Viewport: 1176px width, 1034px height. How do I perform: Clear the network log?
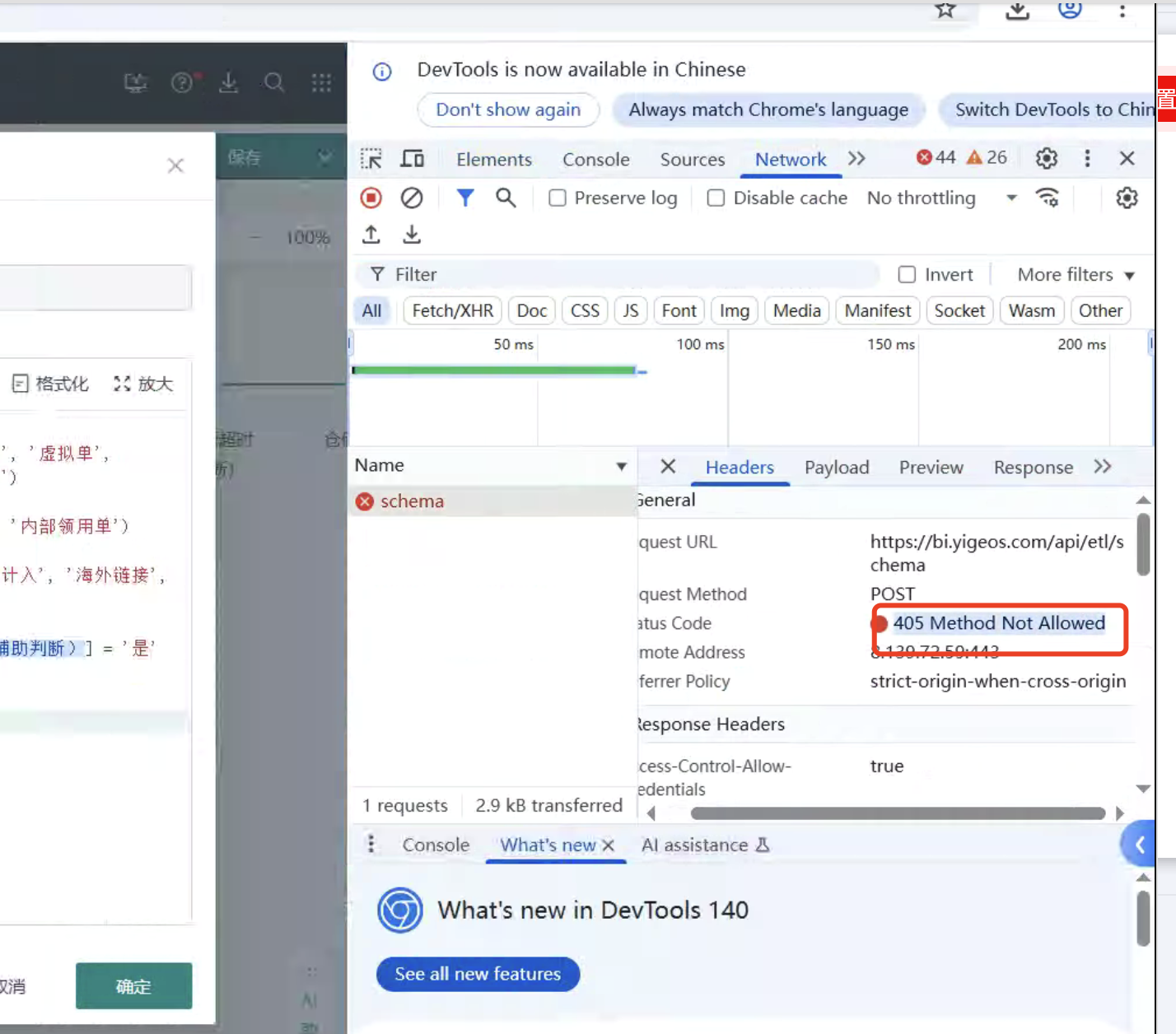pyautogui.click(x=412, y=198)
